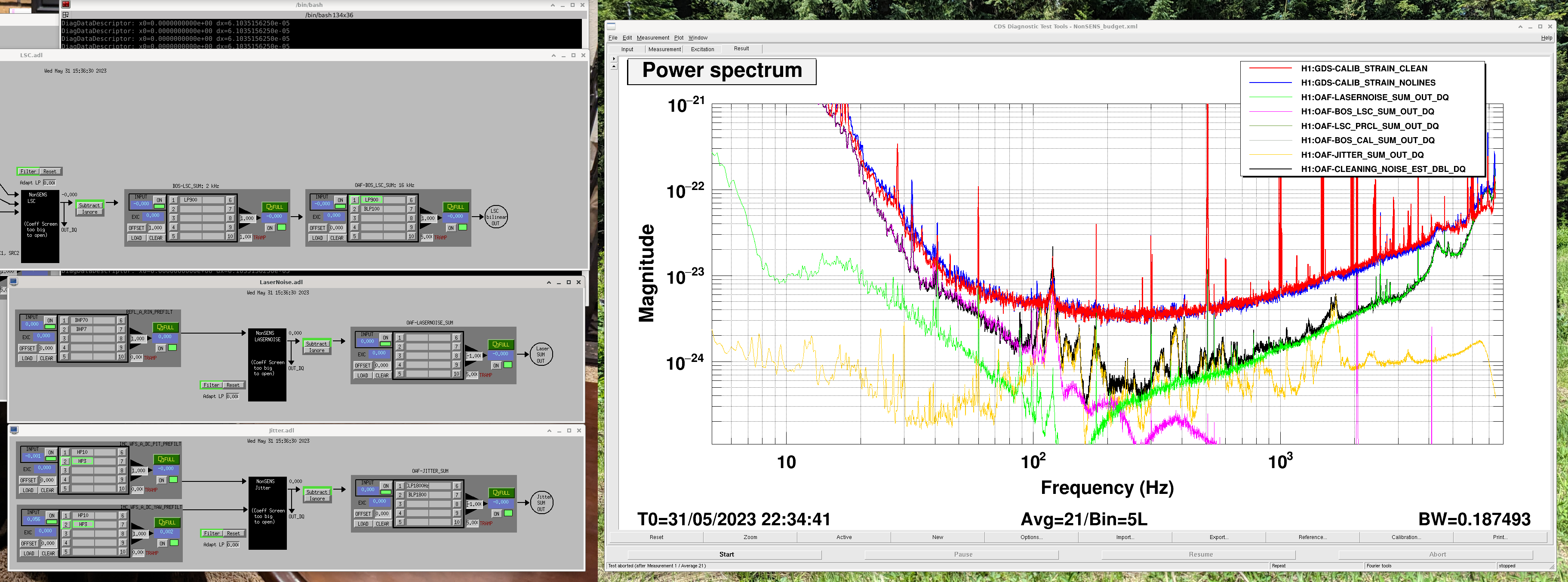The image size is (1568, 582).
Task: Click Adapt LP field in LaserNoise window
Action: (x=233, y=396)
